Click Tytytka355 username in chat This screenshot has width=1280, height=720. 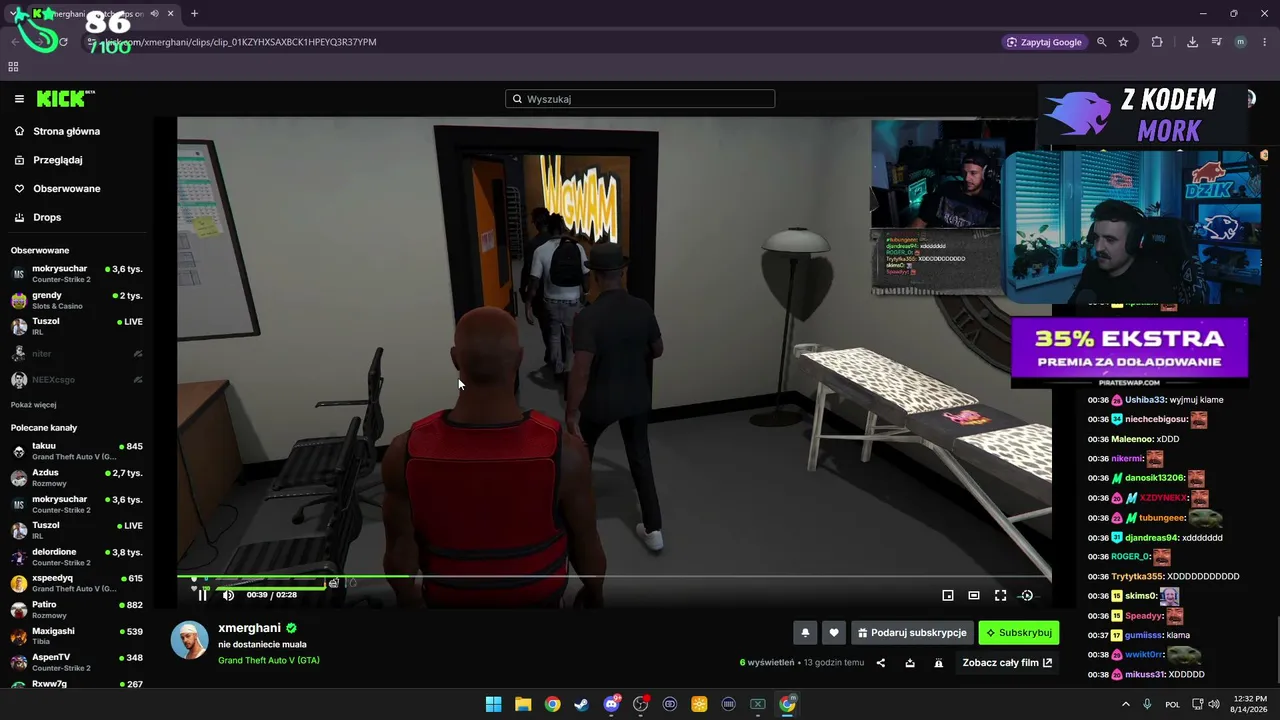[1138, 576]
